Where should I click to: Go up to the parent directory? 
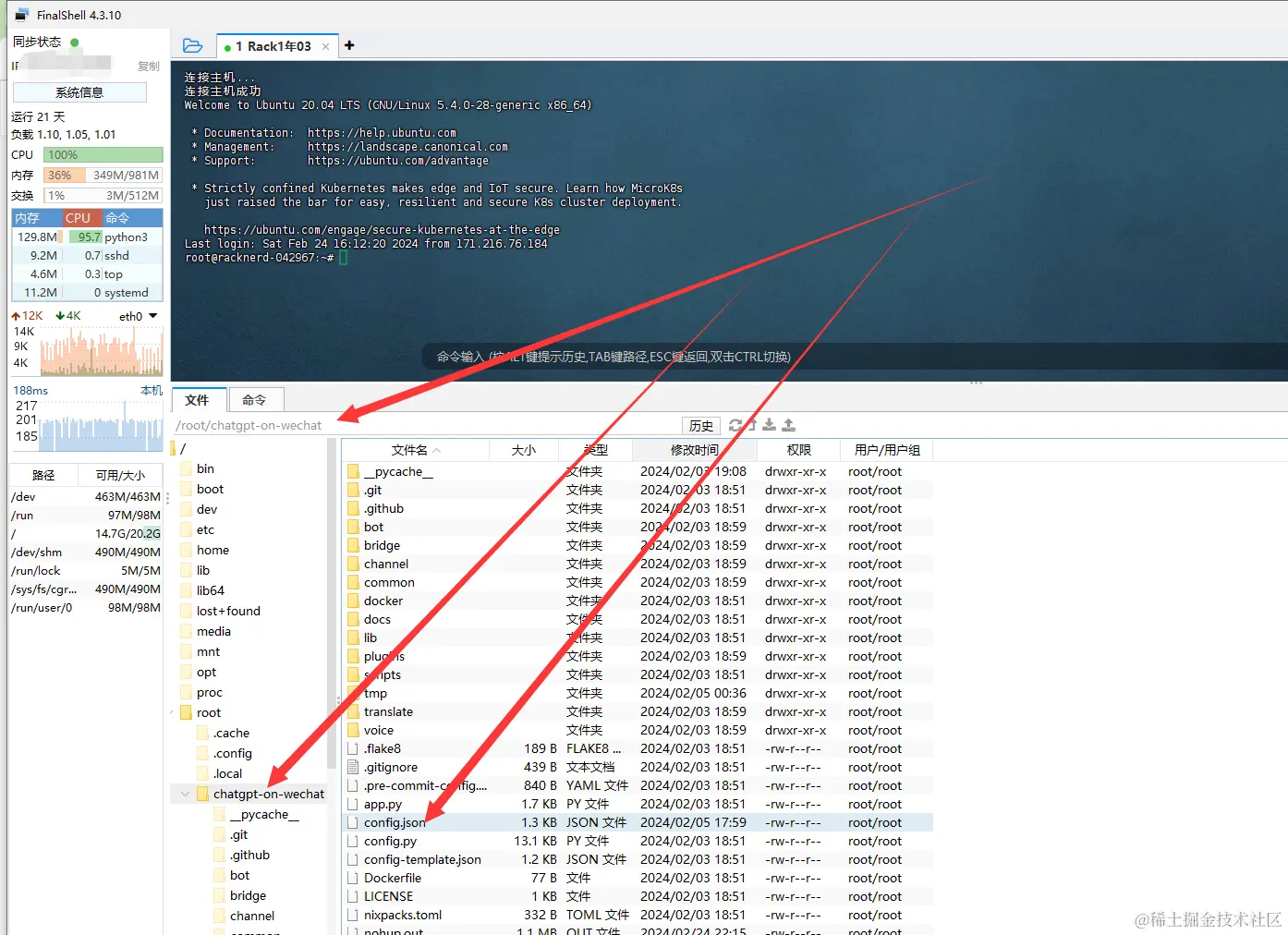tap(752, 425)
